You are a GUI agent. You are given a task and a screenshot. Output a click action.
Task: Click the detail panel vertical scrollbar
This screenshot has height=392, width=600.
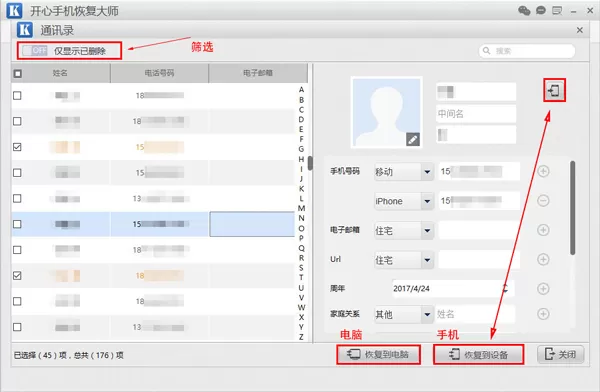pos(572,208)
